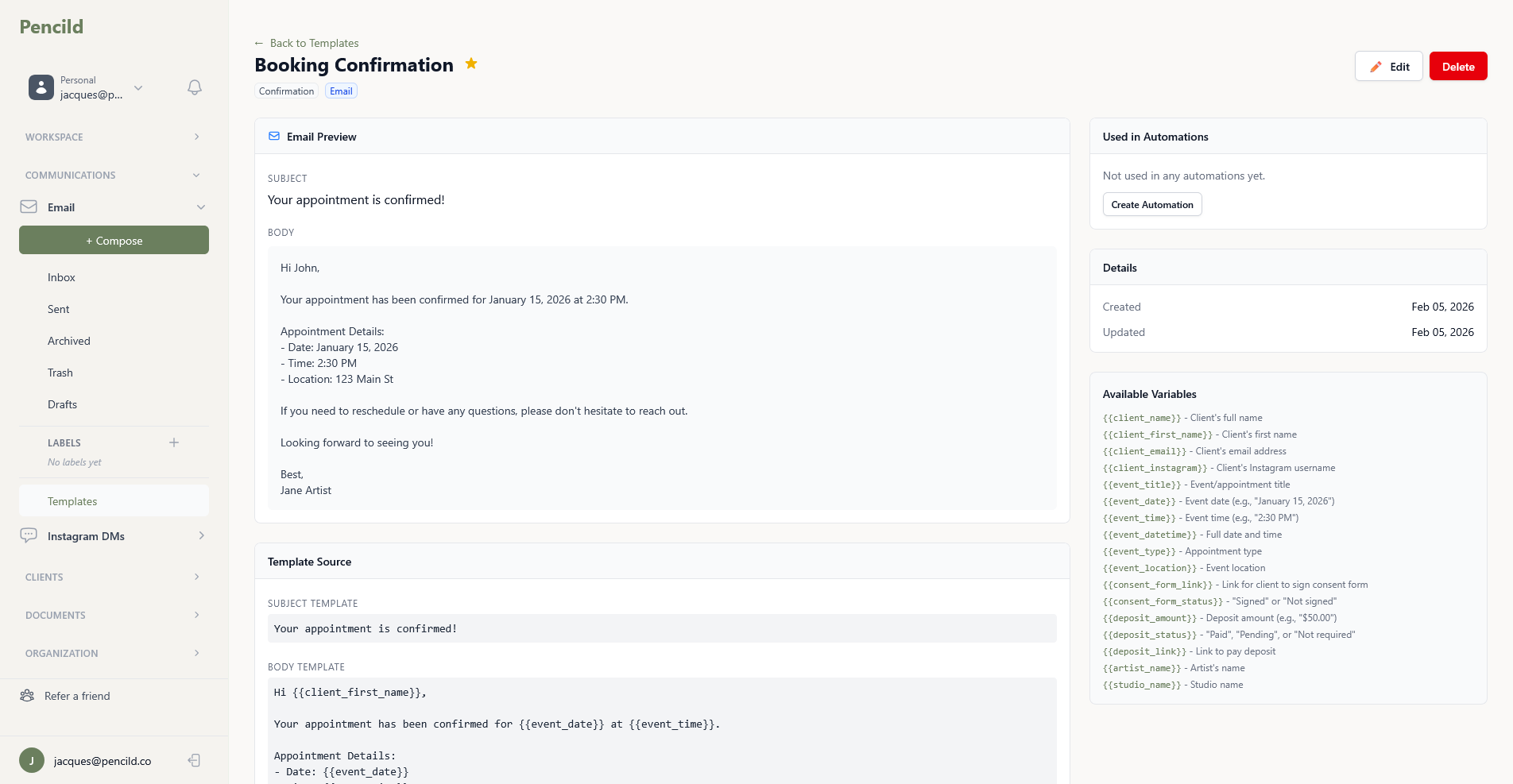Select the Email envelope icon in the sidebar
This screenshot has height=784, width=1513.
[28, 207]
